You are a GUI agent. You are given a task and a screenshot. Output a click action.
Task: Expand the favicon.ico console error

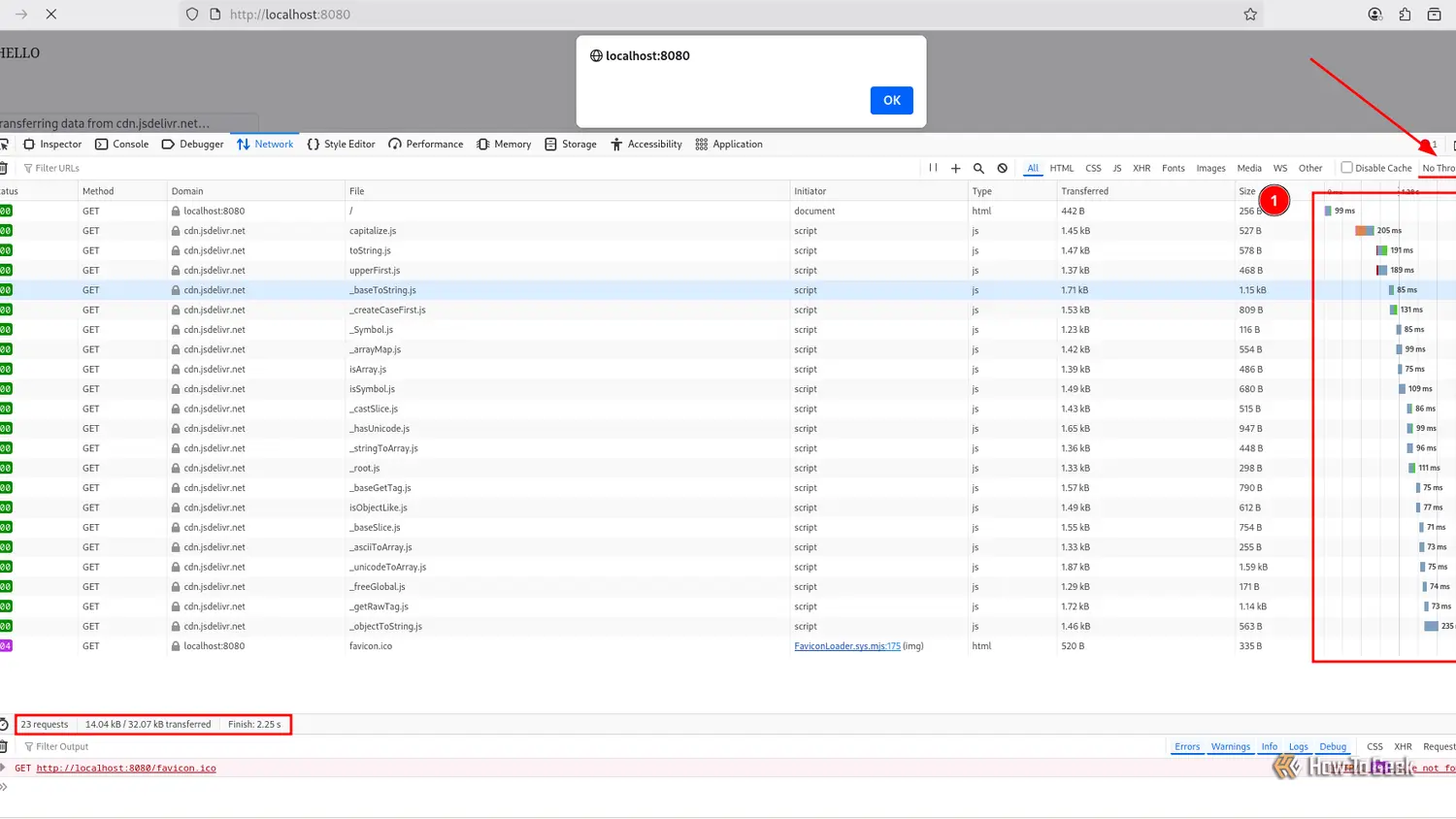pyautogui.click(x=3, y=768)
